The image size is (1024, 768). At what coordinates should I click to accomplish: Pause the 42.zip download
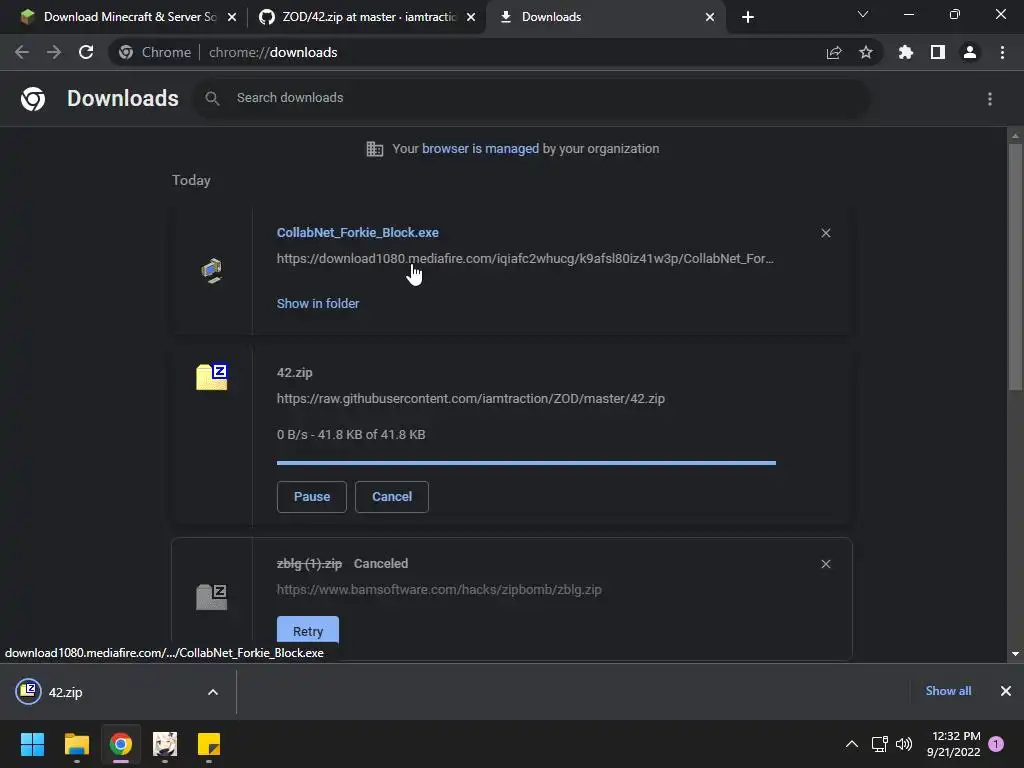pos(312,497)
